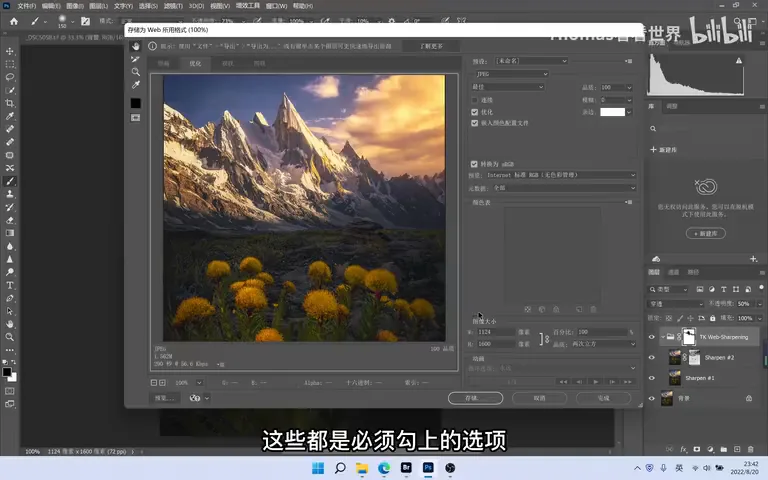Open layer opacity 50% dropdown
This screenshot has height=480, width=768.
[x=760, y=304]
